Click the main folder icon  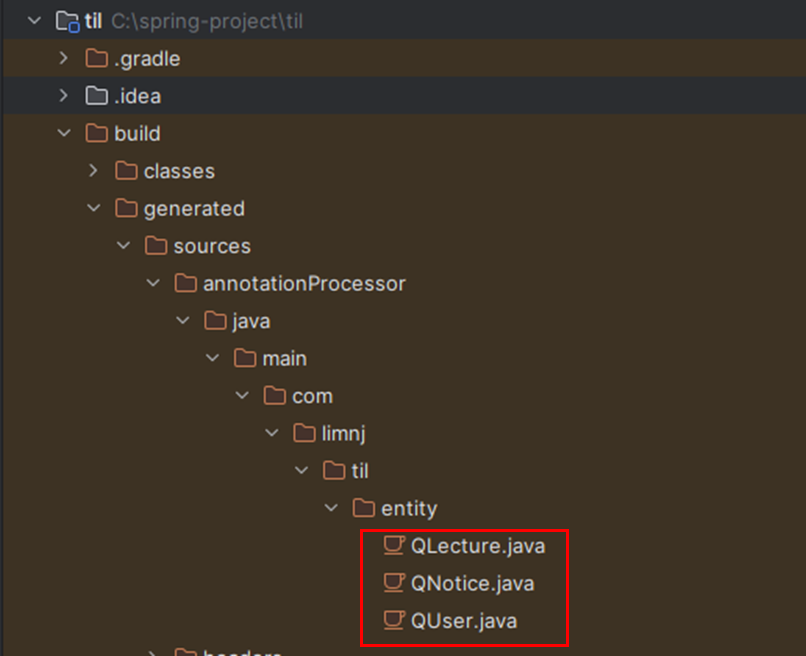click(x=245, y=358)
